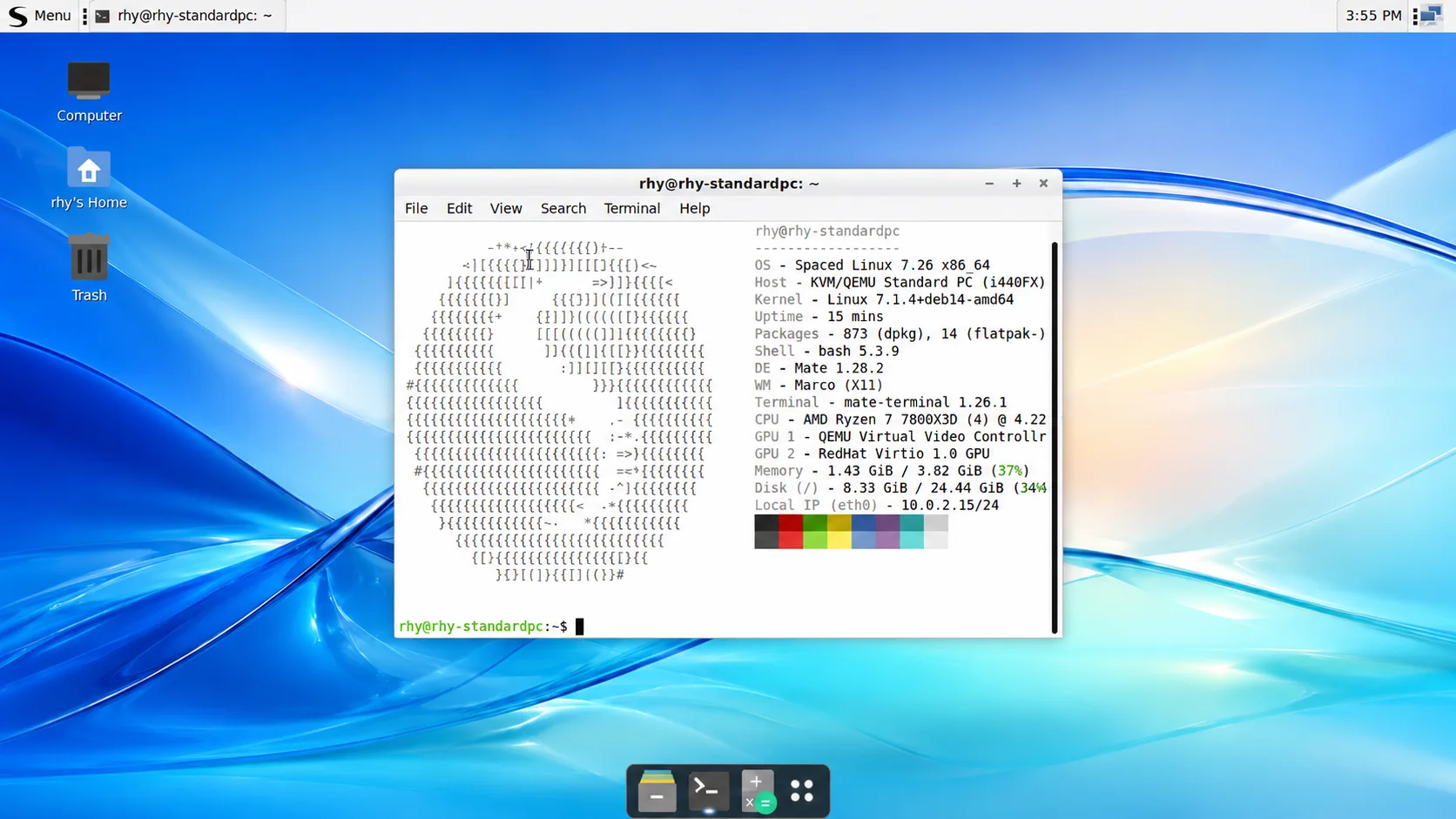Screen dimensions: 1456x819
Task: Click the 'GPU 1 - QEMU Virtual Video' line
Action: click(900, 436)
